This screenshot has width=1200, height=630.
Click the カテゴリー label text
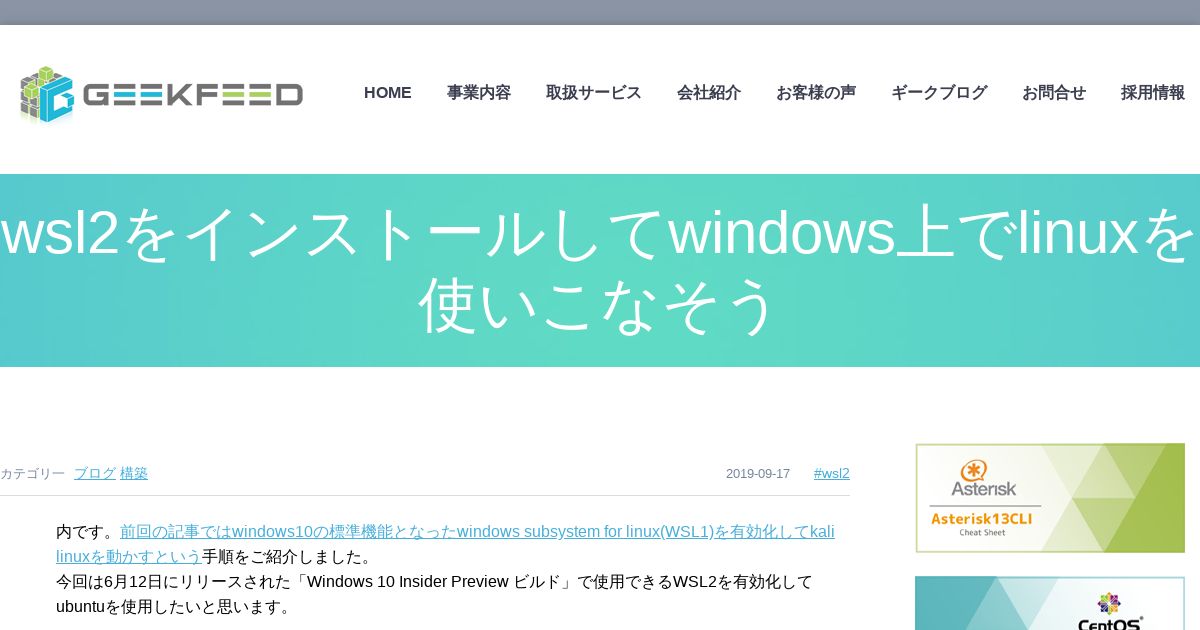pyautogui.click(x=33, y=473)
